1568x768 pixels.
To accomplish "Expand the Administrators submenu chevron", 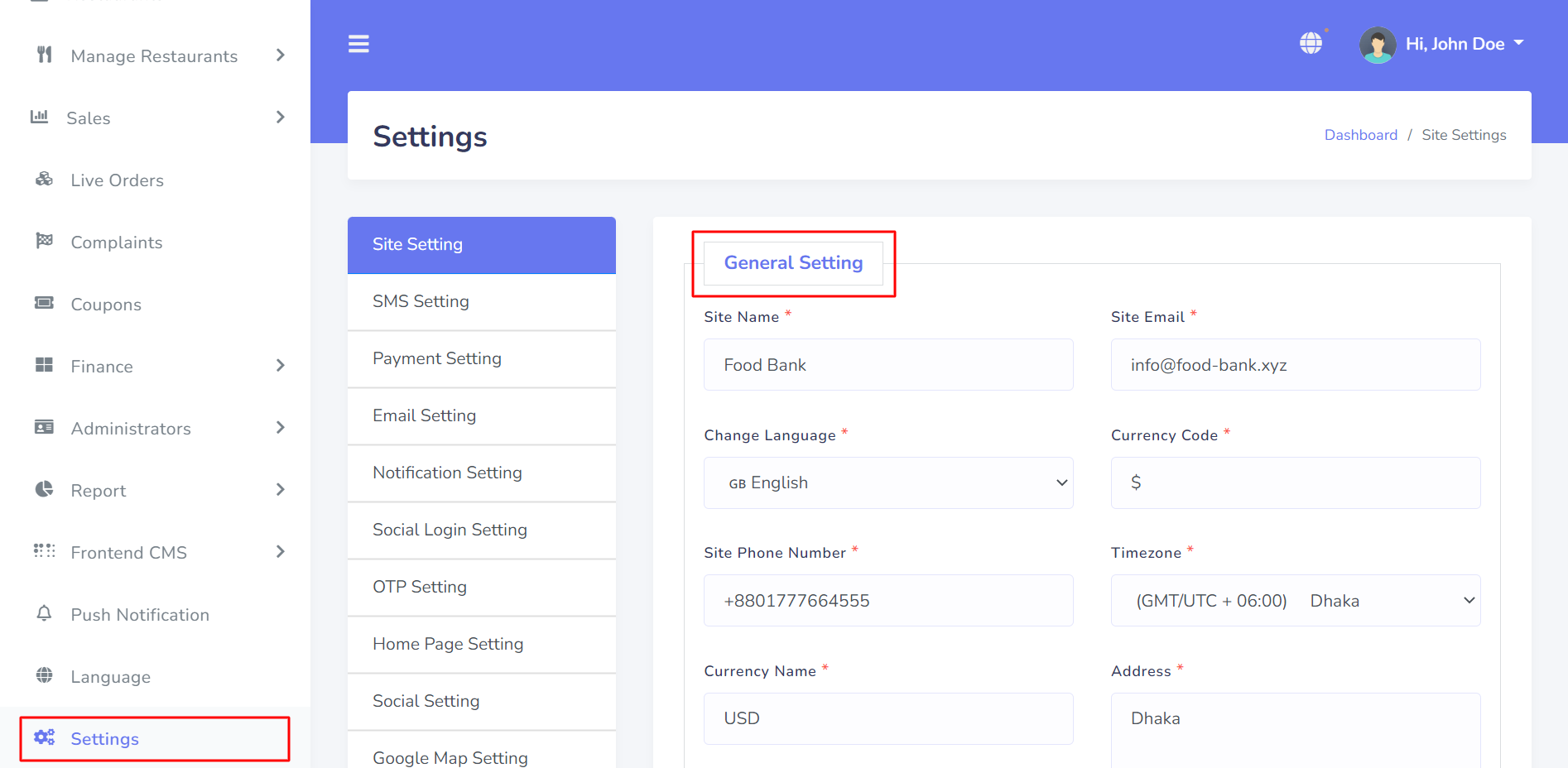I will 281,428.
